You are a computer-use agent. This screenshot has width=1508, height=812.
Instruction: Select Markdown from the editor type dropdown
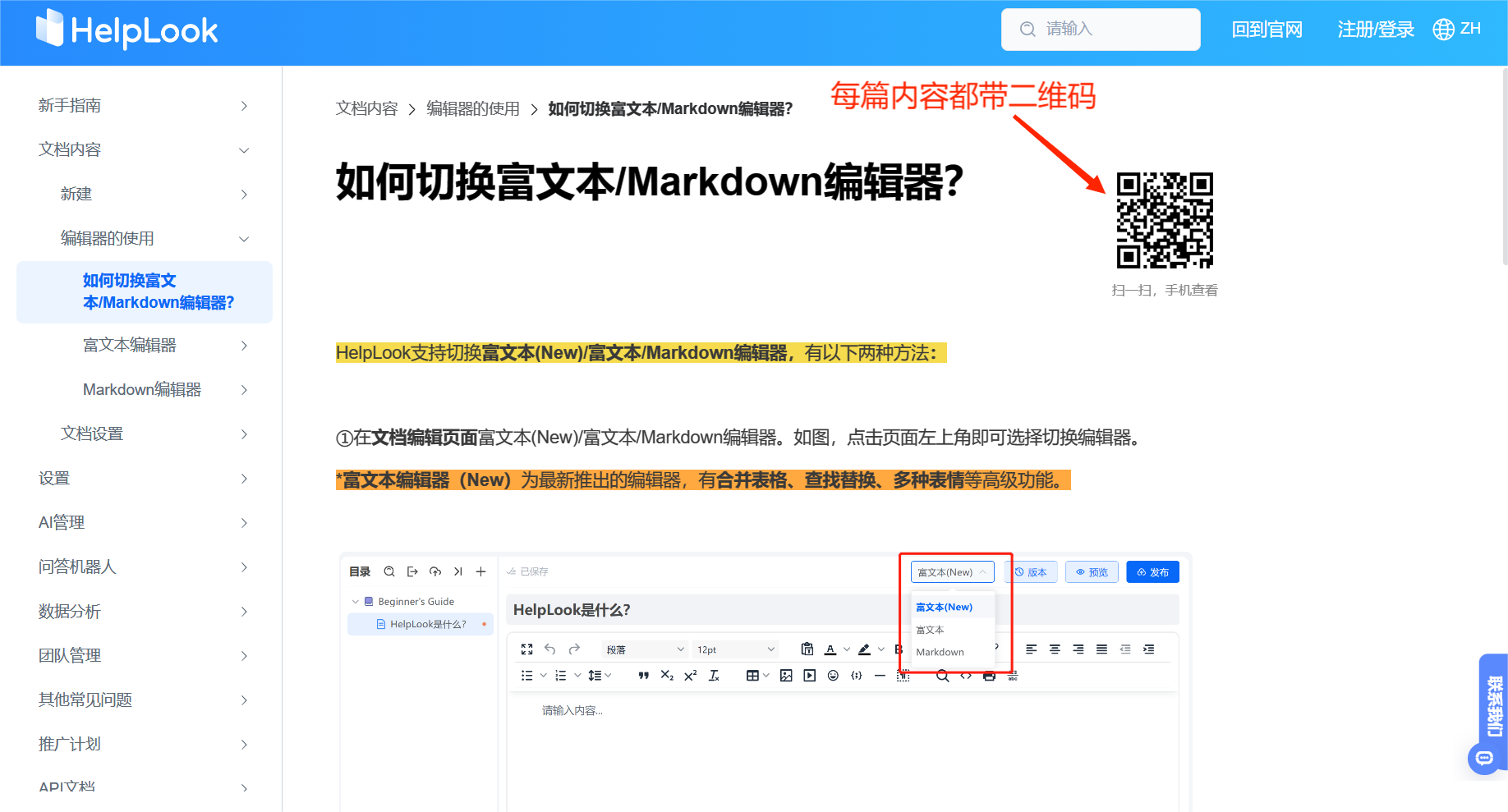pos(940,652)
